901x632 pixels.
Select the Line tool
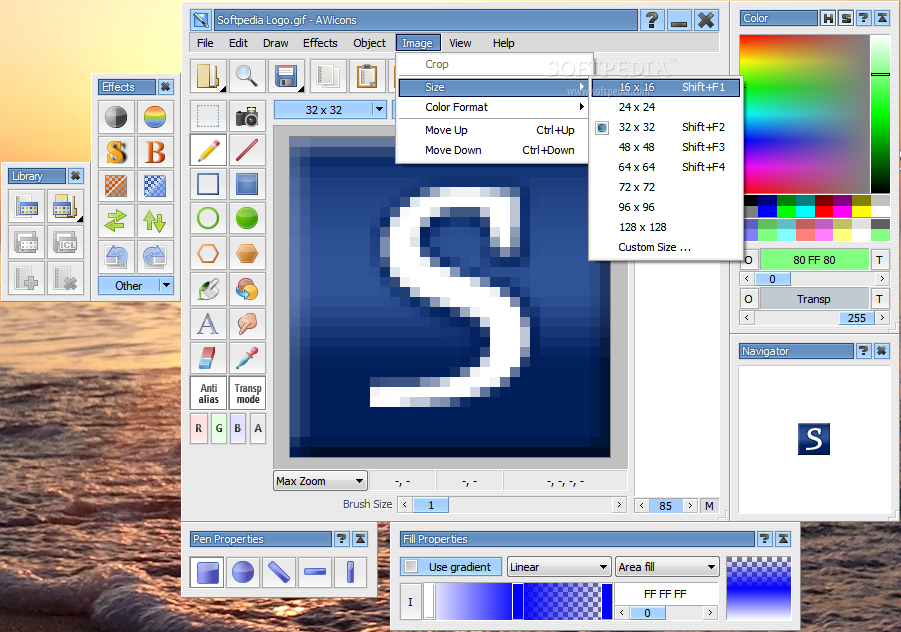pos(247,151)
